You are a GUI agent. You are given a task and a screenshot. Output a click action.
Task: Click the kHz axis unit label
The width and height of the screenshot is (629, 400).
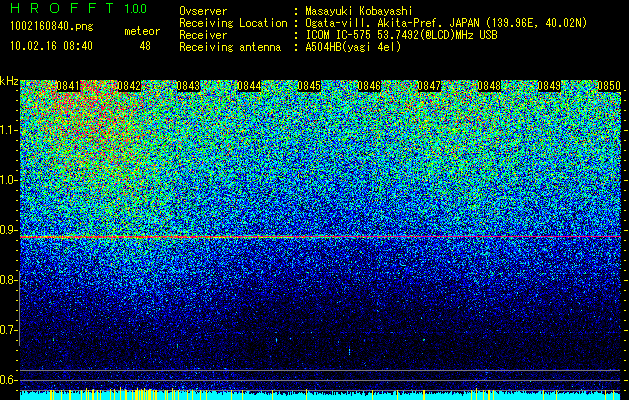click(x=9, y=81)
